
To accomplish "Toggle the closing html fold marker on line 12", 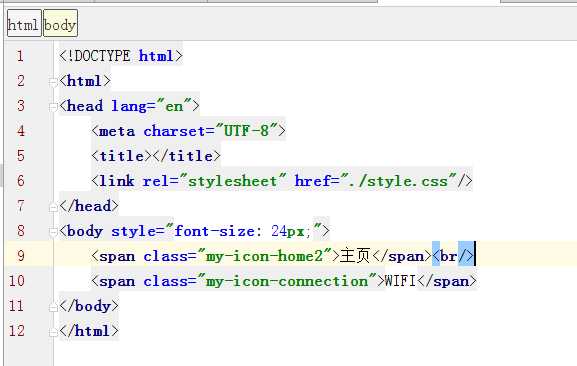I will (x=53, y=332).
